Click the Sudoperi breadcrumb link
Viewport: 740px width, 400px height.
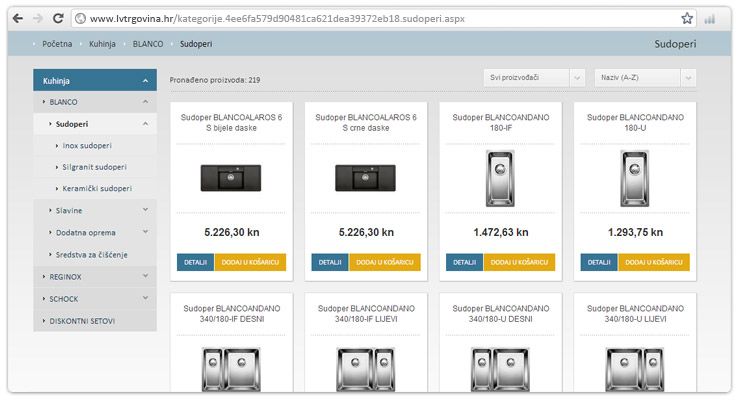tap(196, 44)
